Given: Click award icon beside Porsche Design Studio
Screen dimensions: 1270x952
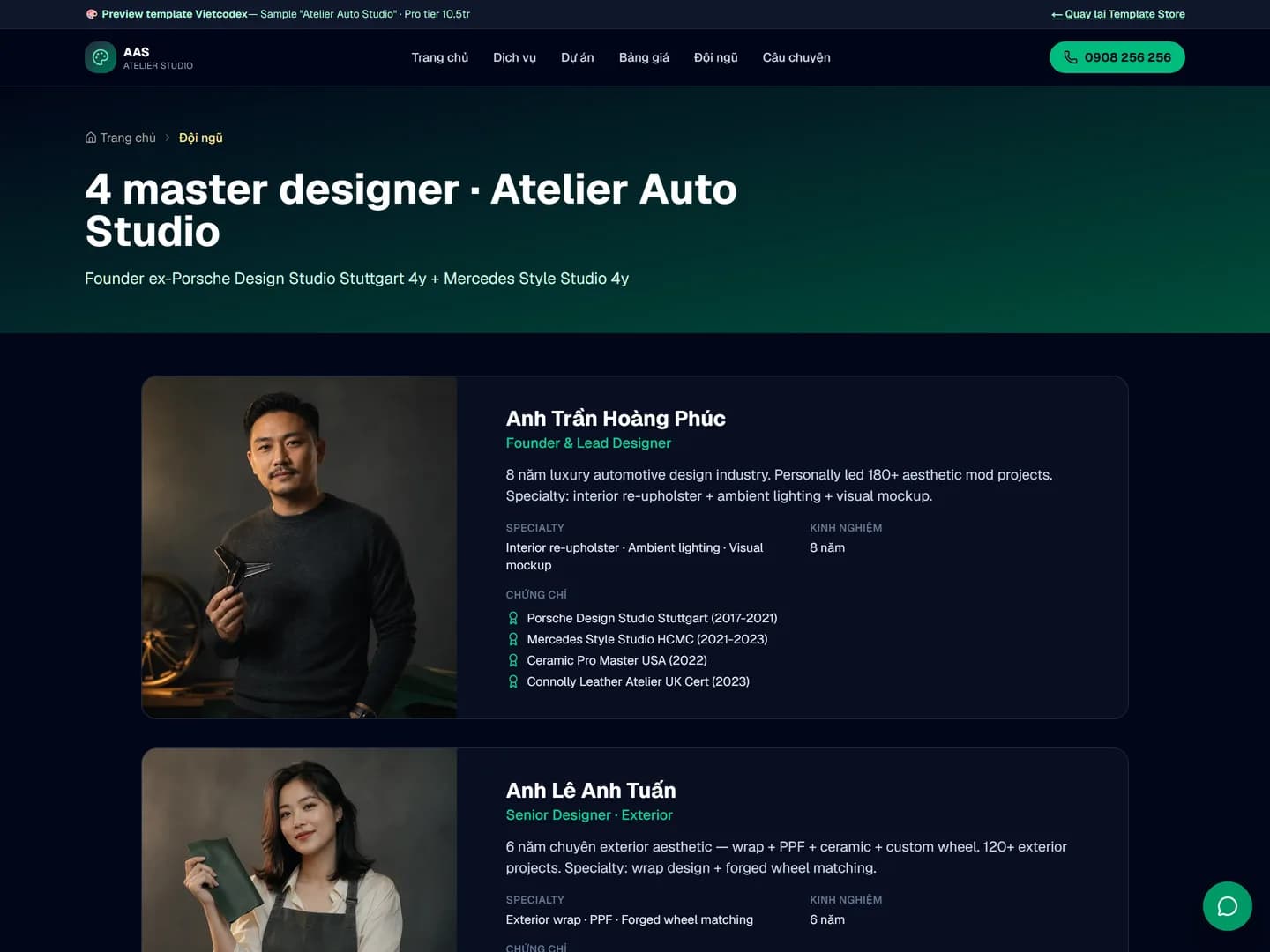Looking at the screenshot, I should point(513,618).
